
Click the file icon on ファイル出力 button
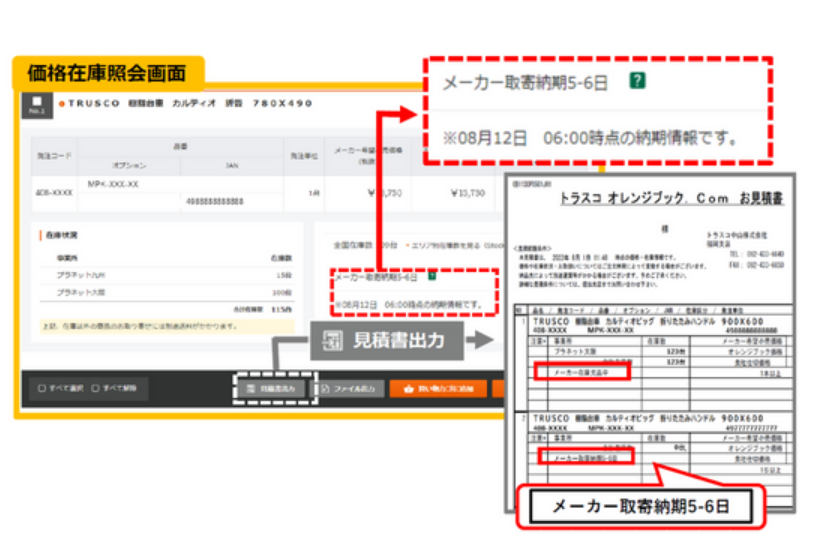tap(325, 389)
